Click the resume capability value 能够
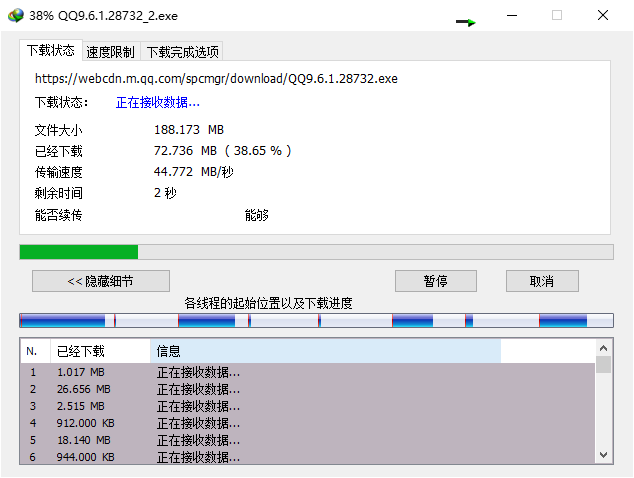This screenshot has height=478, width=634. 257,215
